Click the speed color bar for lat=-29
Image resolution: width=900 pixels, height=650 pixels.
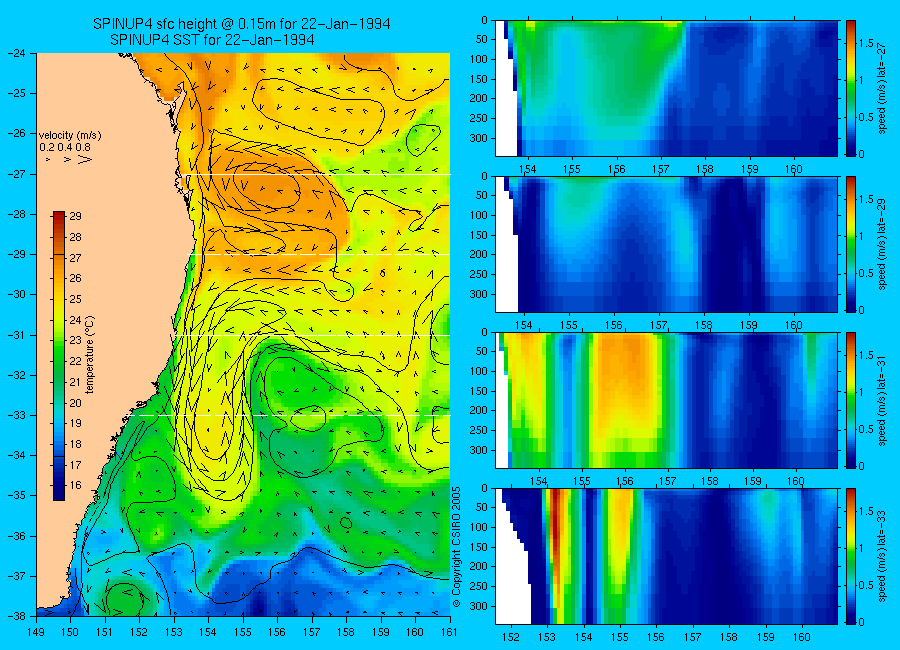click(850, 244)
